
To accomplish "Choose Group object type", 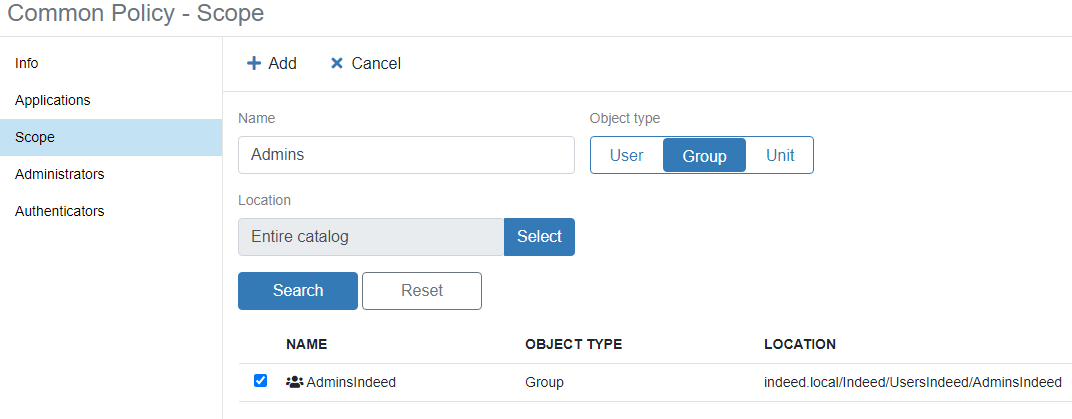I will 704,156.
